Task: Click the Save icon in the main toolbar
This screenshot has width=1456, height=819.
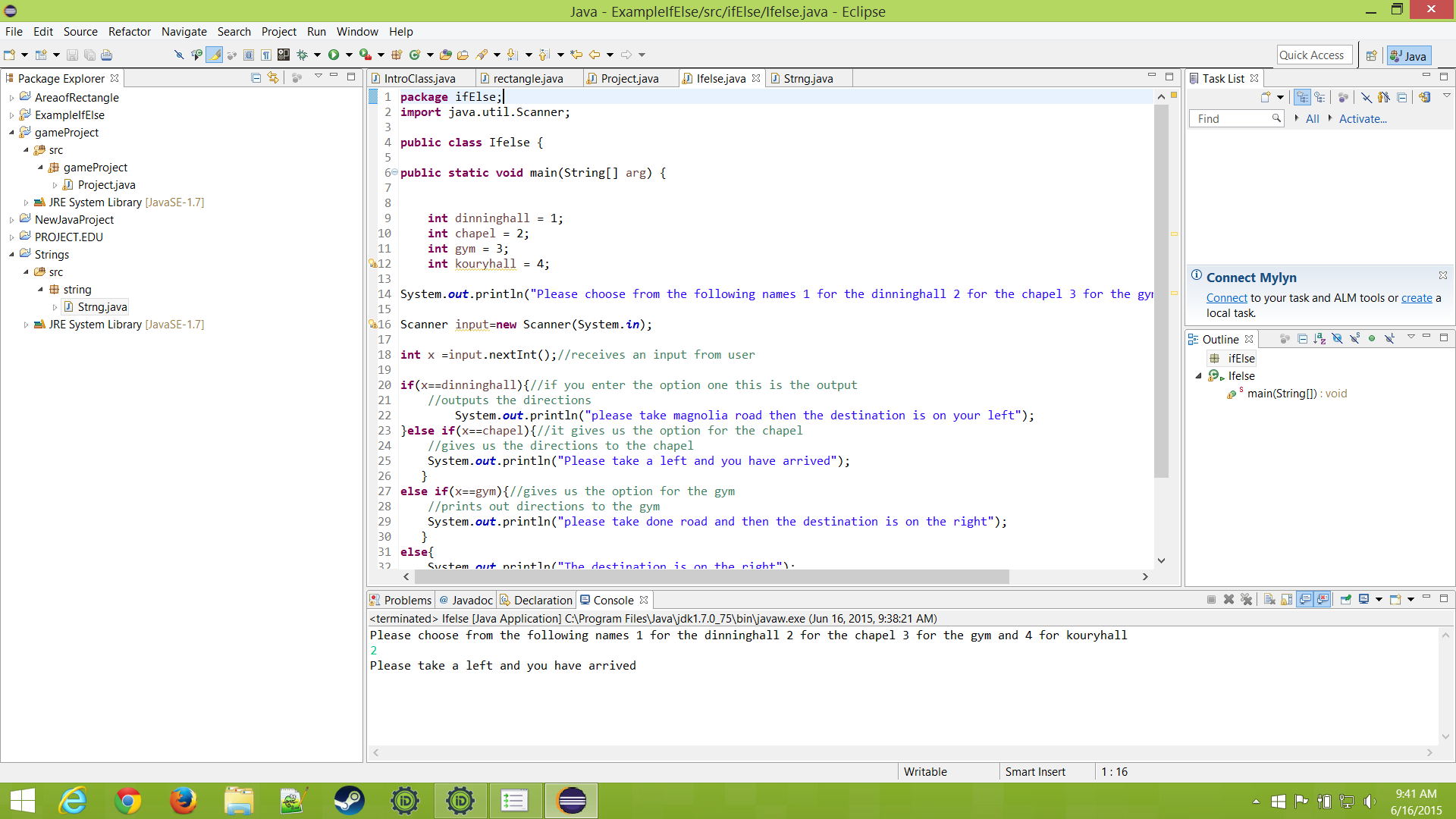Action: pyautogui.click(x=72, y=55)
